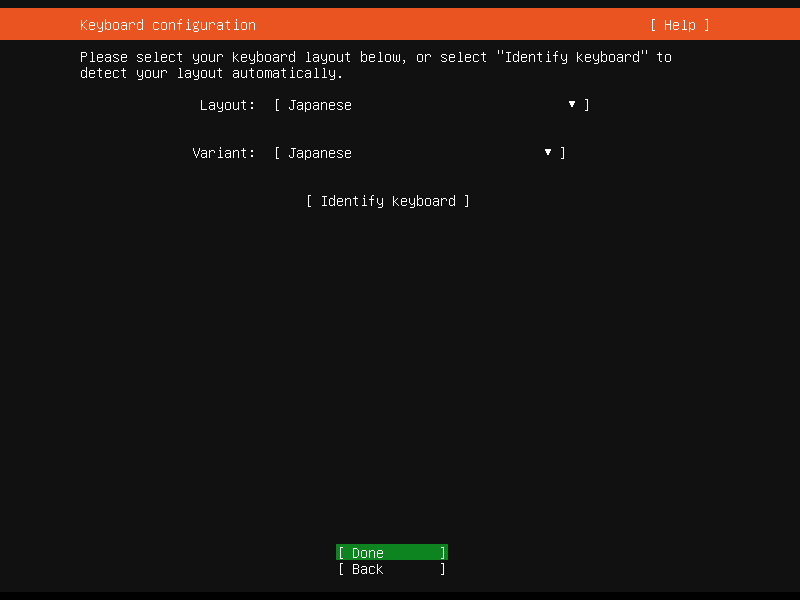Click the Variant dropdown arrow

pos(547,152)
